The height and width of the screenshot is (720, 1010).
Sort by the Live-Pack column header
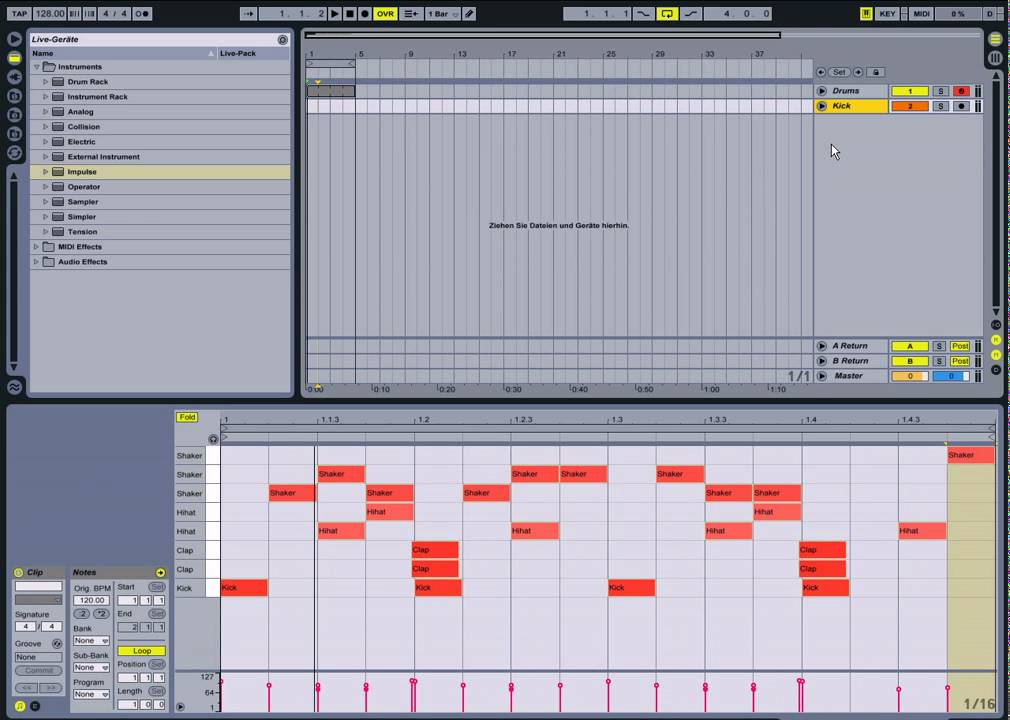[x=254, y=53]
